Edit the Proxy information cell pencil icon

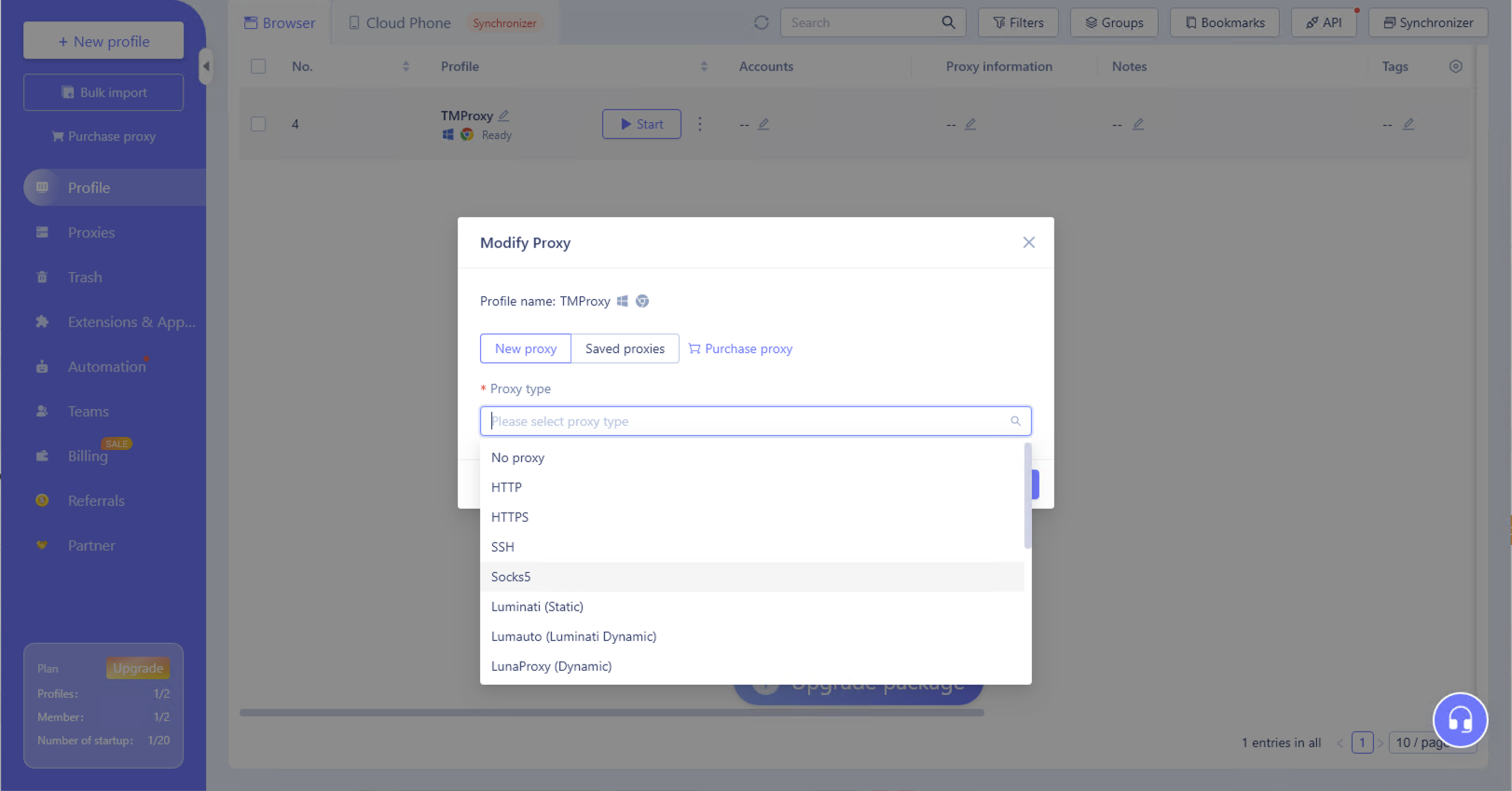pyautogui.click(x=970, y=124)
